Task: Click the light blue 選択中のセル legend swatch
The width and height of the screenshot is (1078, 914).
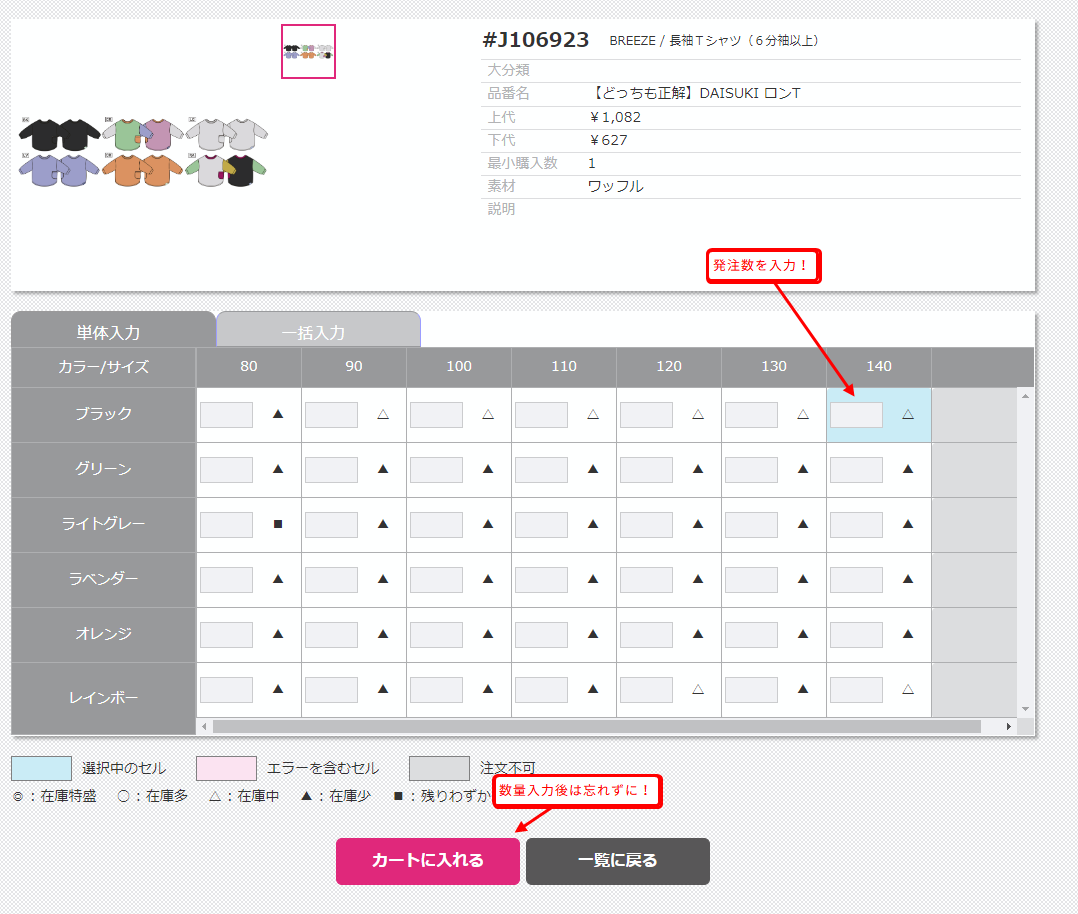Action: click(41, 768)
